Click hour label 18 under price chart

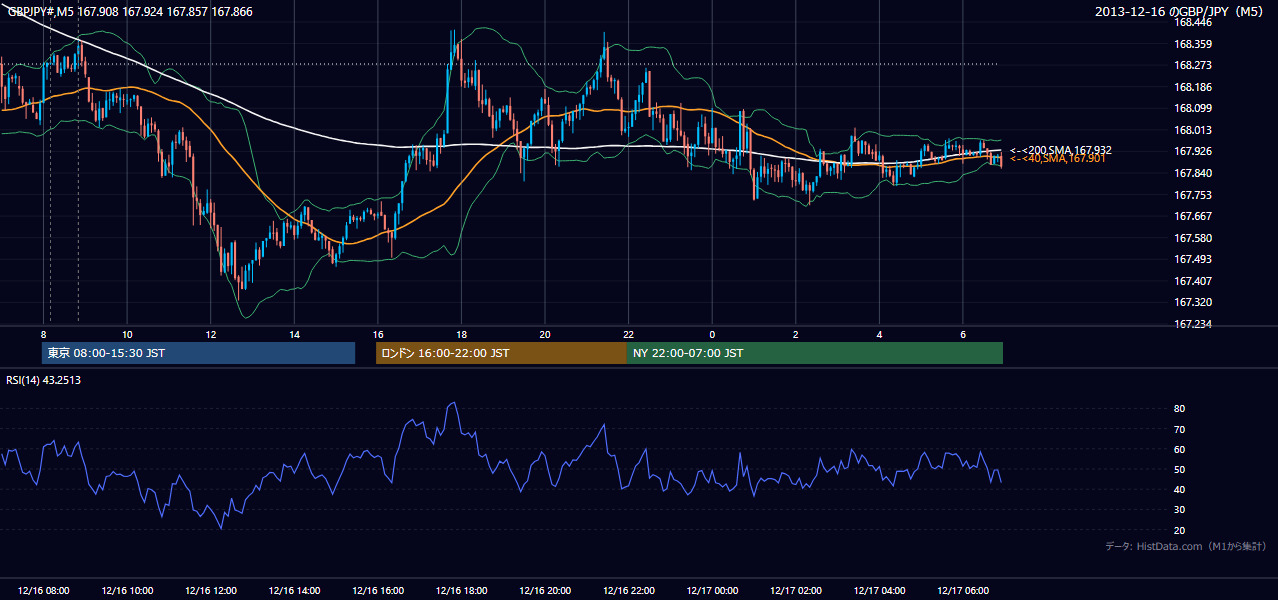(x=461, y=334)
